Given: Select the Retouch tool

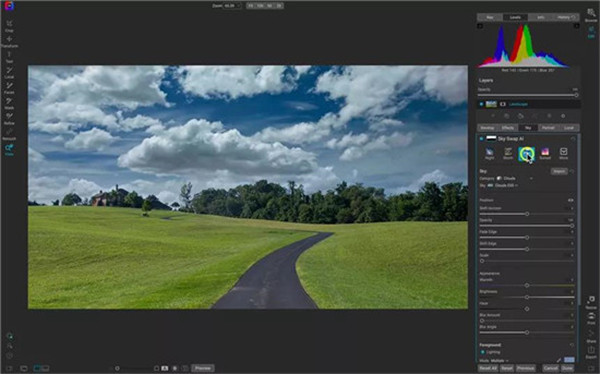Looking at the screenshot, I should tap(9, 134).
